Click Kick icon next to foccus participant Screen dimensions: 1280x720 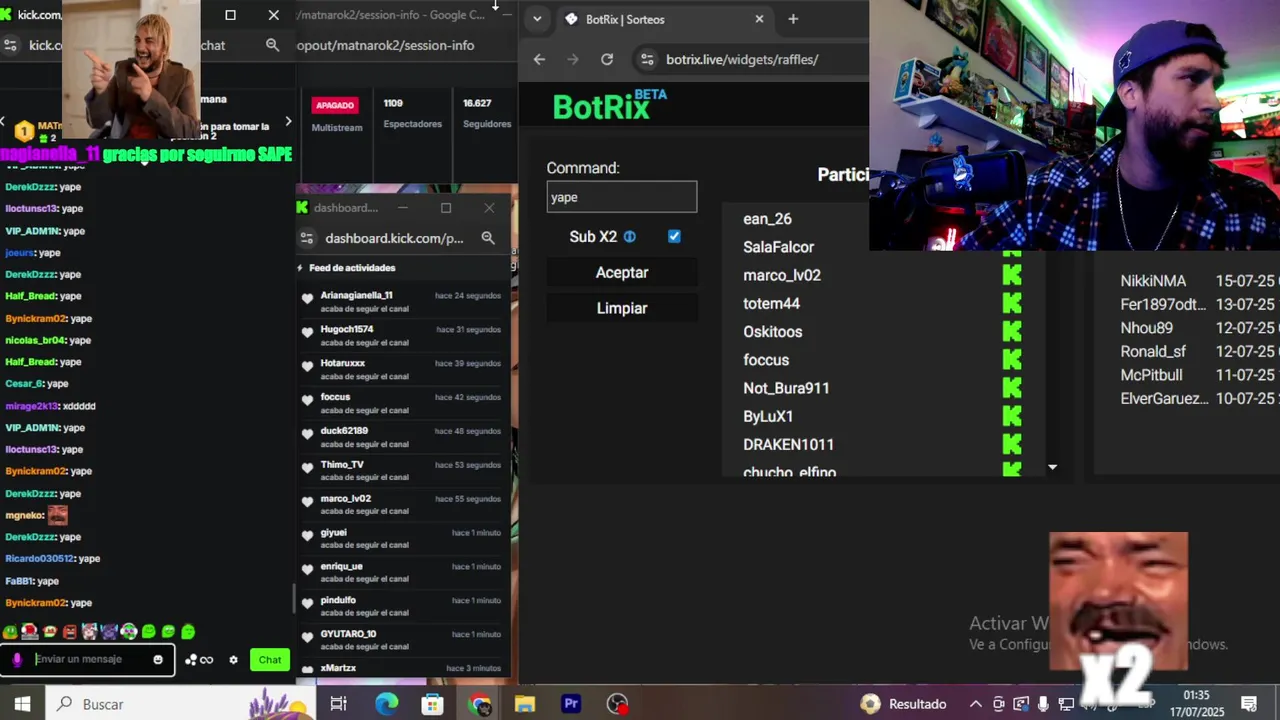[x=1012, y=359]
